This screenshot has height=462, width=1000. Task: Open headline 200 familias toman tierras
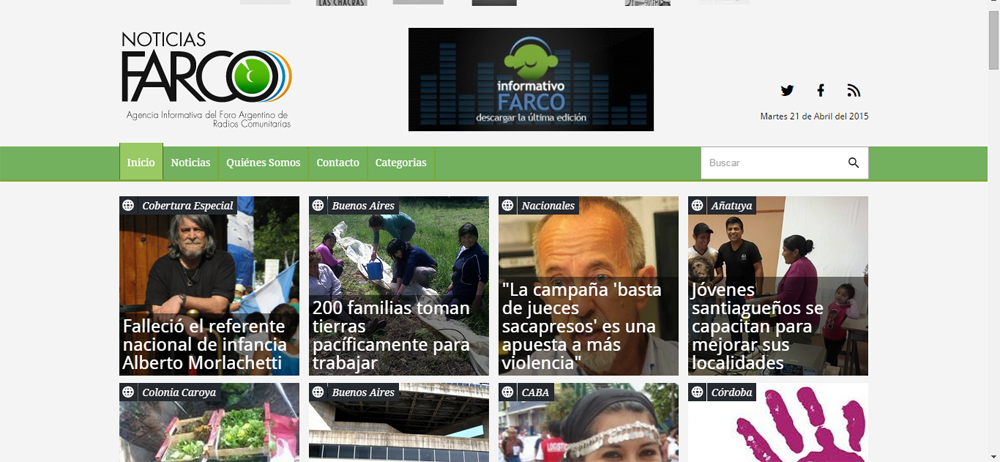coord(391,336)
